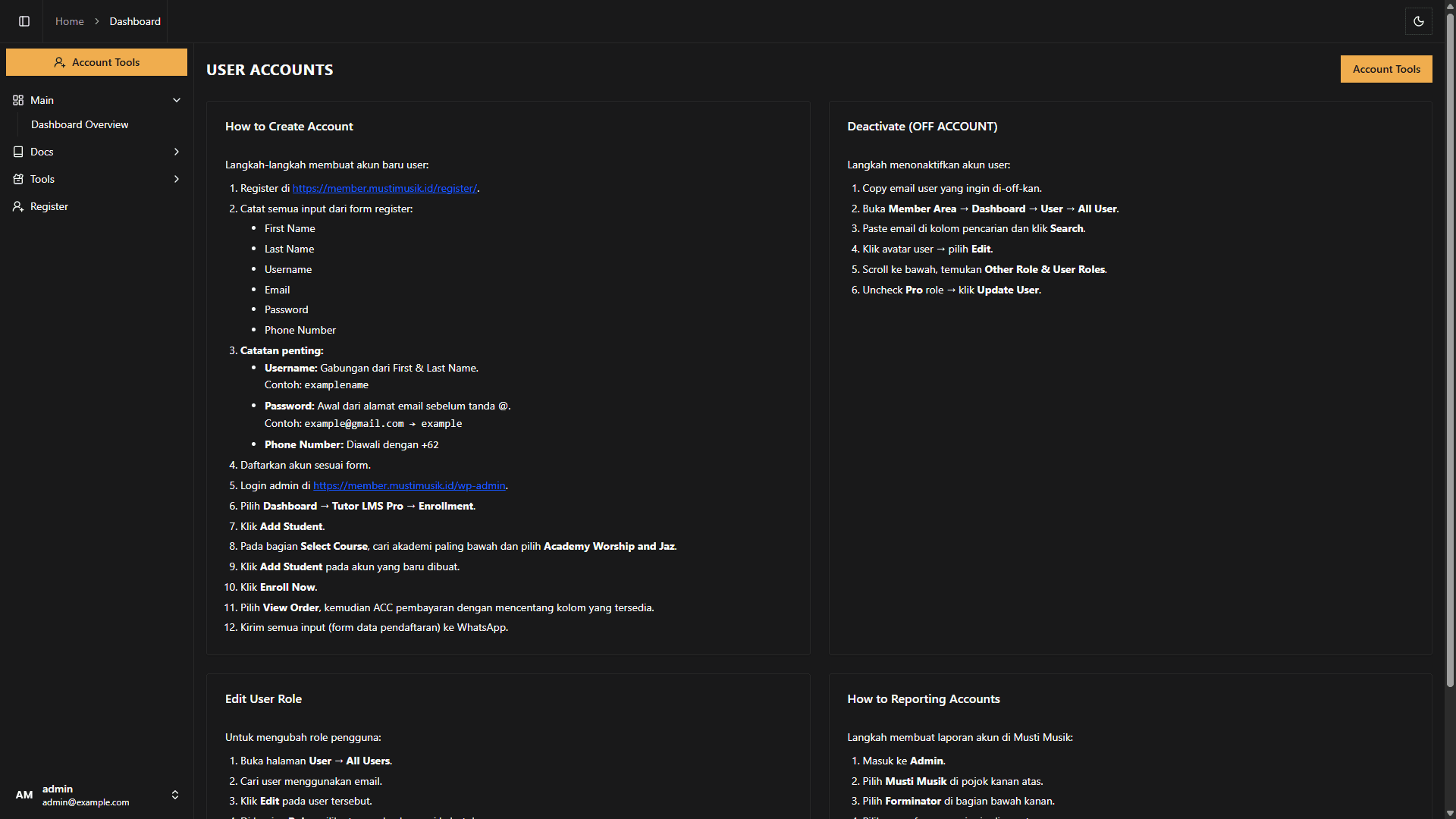
Task: Click the Main grid icon
Action: [18, 100]
